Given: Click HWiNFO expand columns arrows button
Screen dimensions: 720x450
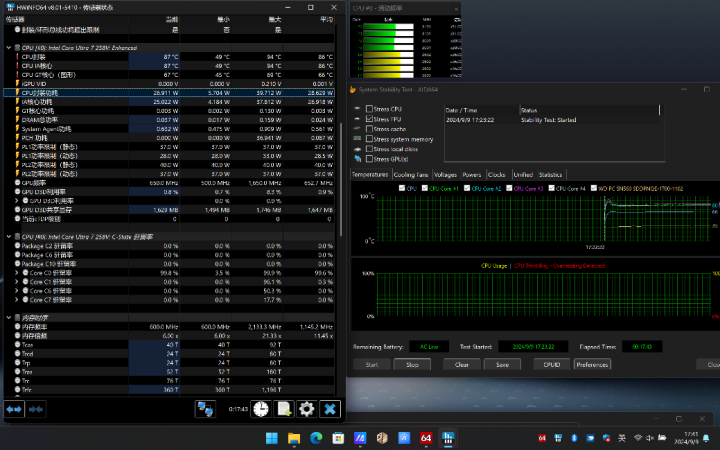Looking at the screenshot, I should coord(14,409).
